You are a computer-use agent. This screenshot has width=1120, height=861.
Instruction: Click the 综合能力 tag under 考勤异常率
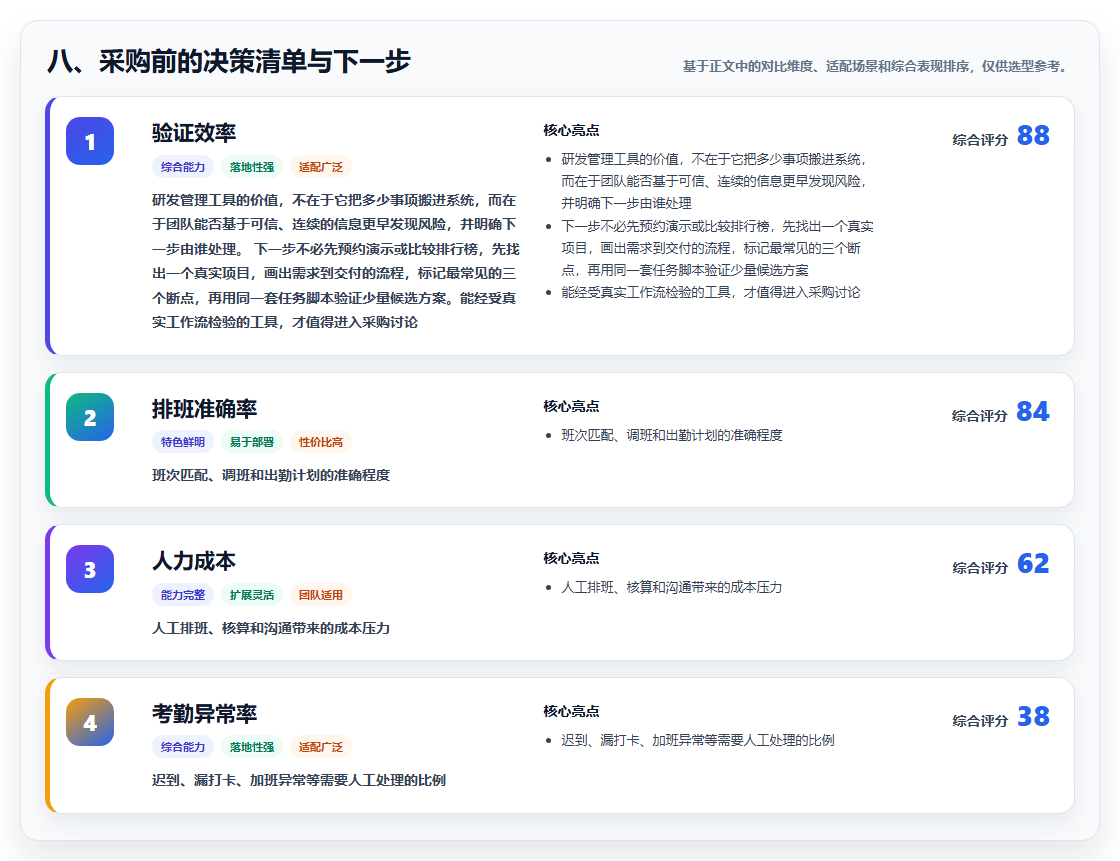(x=183, y=747)
